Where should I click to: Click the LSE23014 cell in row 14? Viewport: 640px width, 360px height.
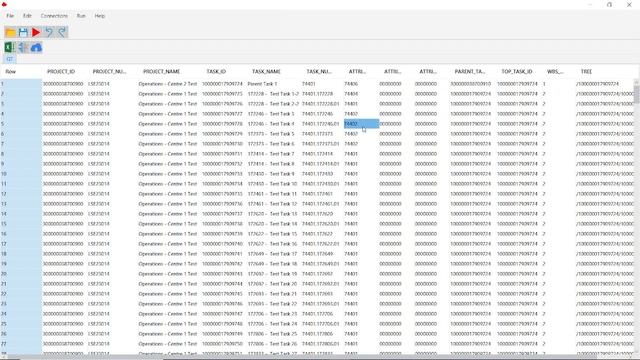[x=99, y=214]
